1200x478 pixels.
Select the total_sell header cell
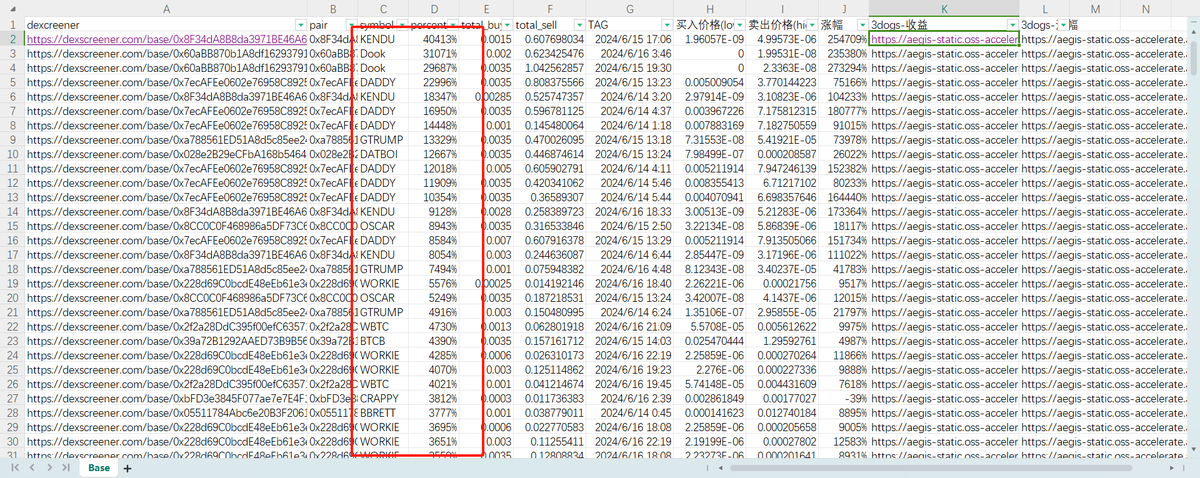[549, 23]
